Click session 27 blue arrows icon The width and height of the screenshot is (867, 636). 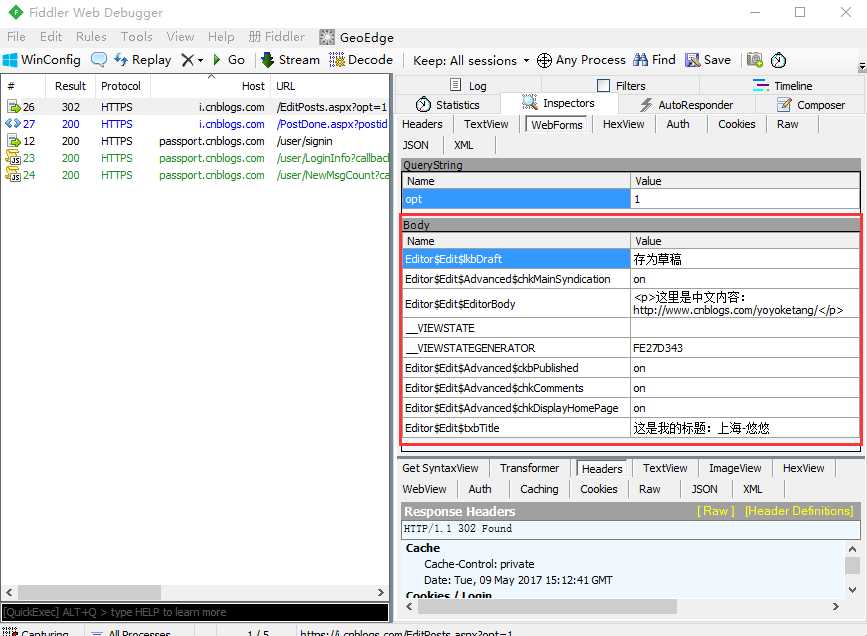pyautogui.click(x=13, y=124)
